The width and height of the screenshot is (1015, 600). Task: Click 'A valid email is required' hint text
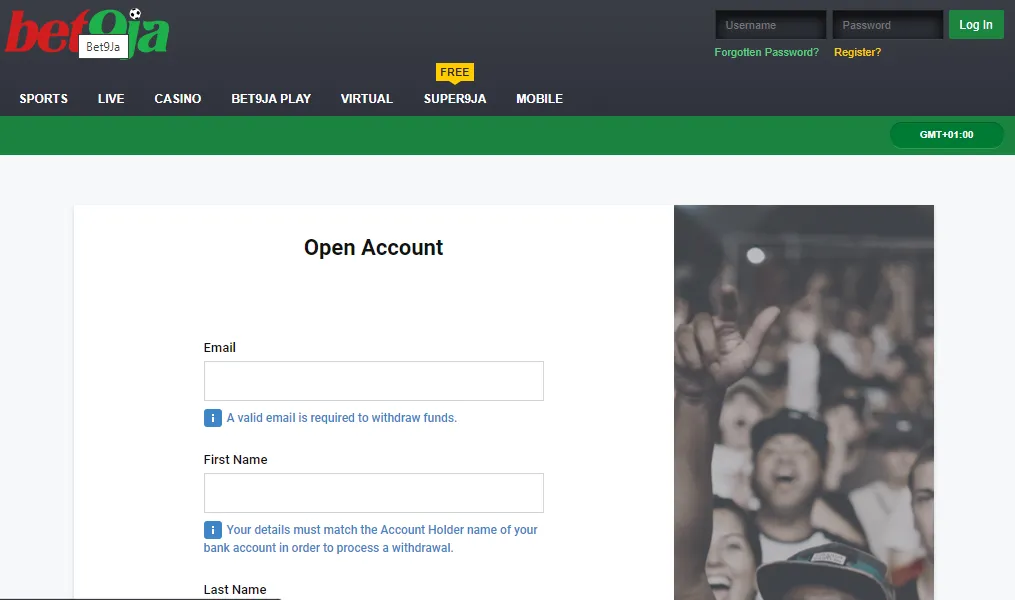tap(342, 418)
